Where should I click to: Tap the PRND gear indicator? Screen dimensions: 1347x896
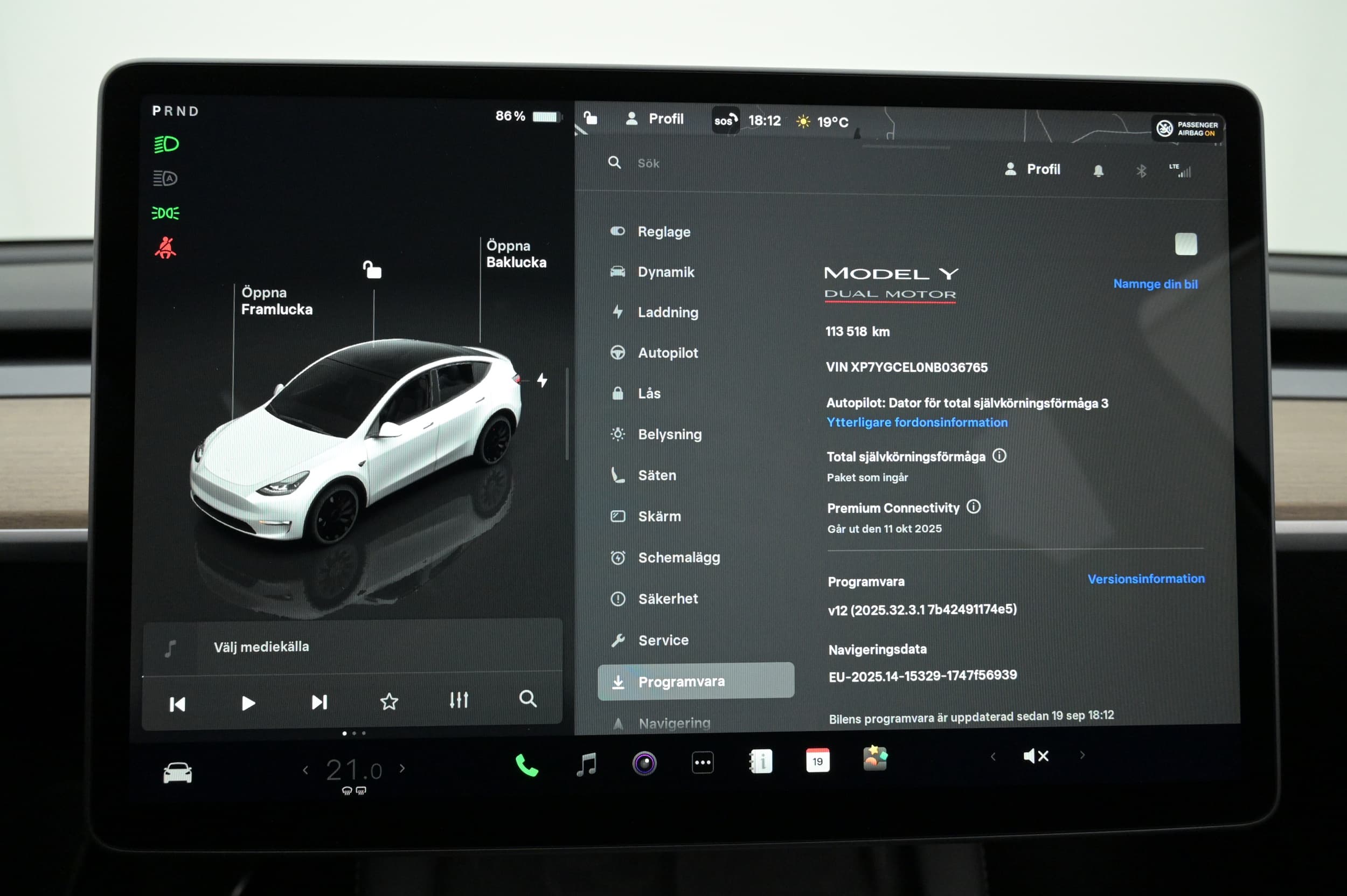(176, 111)
